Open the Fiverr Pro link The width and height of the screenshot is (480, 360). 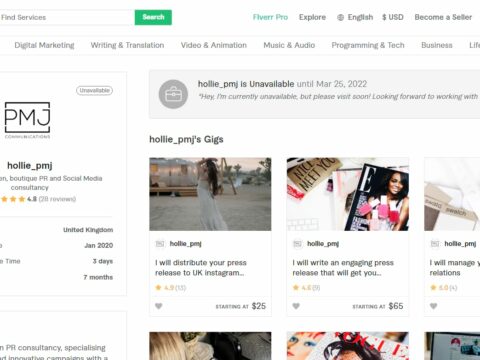coord(270,17)
